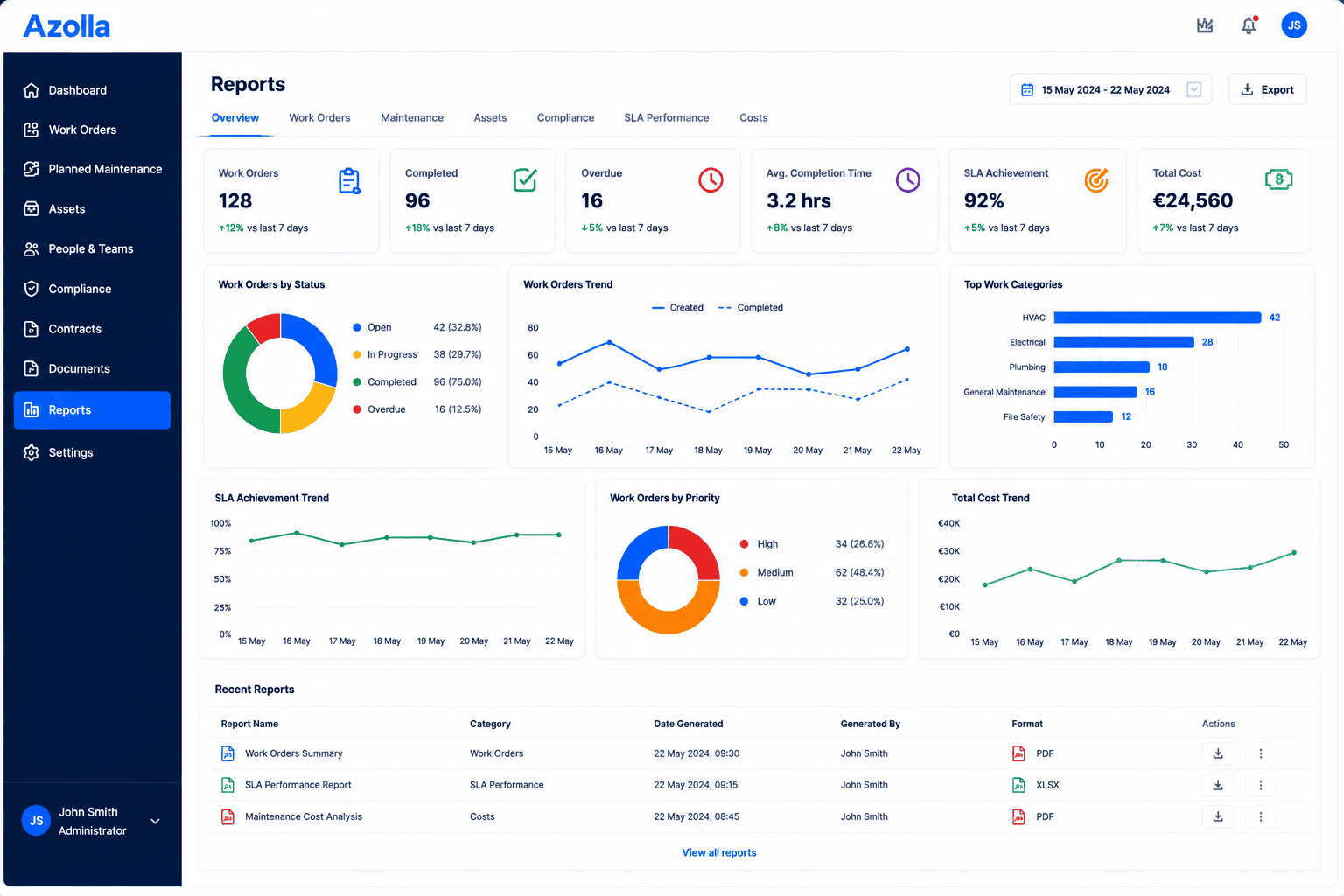Click the Total Cost money icon
1344x896 pixels.
1279,179
